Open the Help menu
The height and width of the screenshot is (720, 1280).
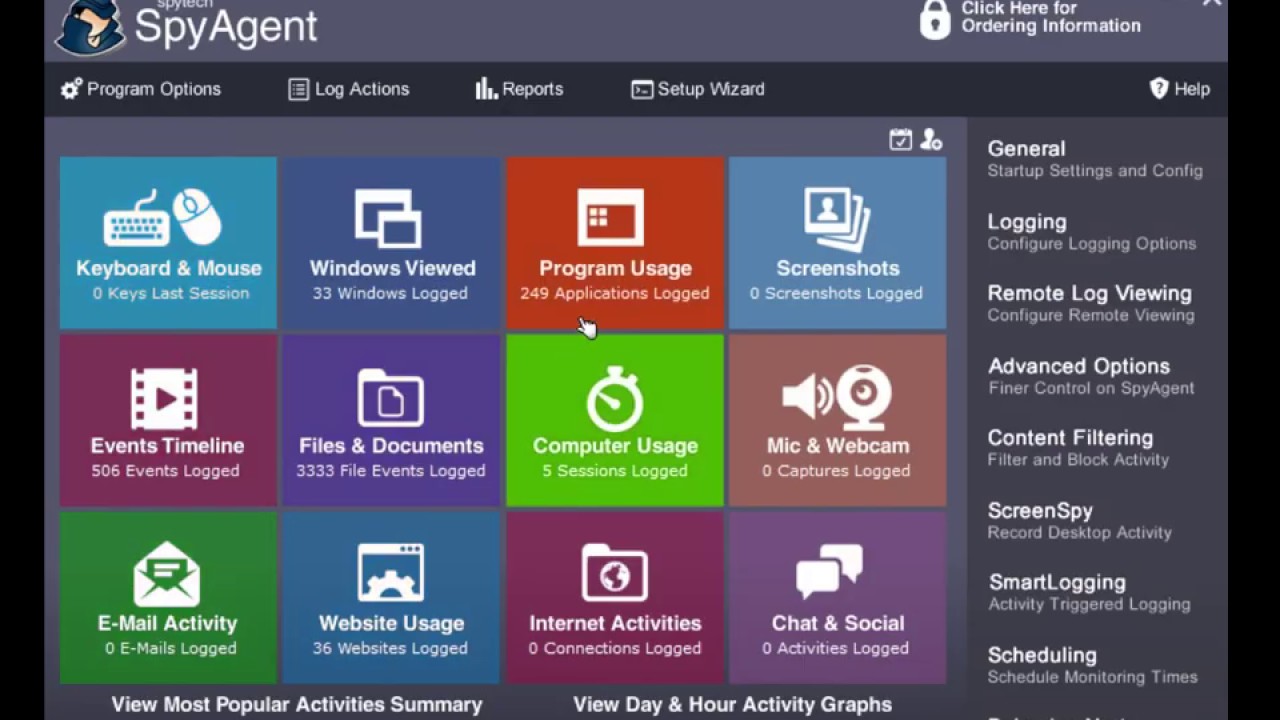click(x=1180, y=89)
